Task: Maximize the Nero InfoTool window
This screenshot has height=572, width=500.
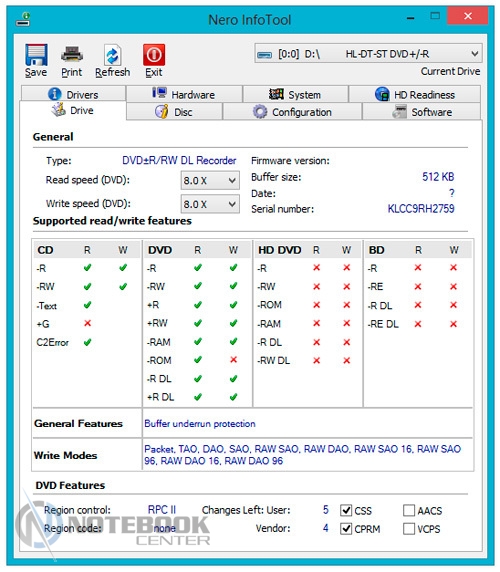Action: click(435, 16)
